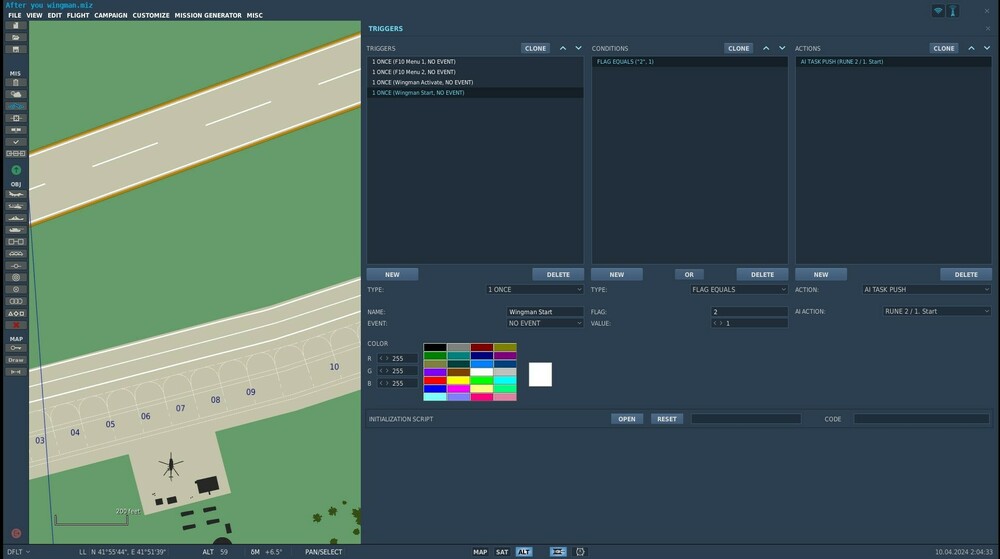
Task: Open mission with the folder icon
Action: [16, 37]
